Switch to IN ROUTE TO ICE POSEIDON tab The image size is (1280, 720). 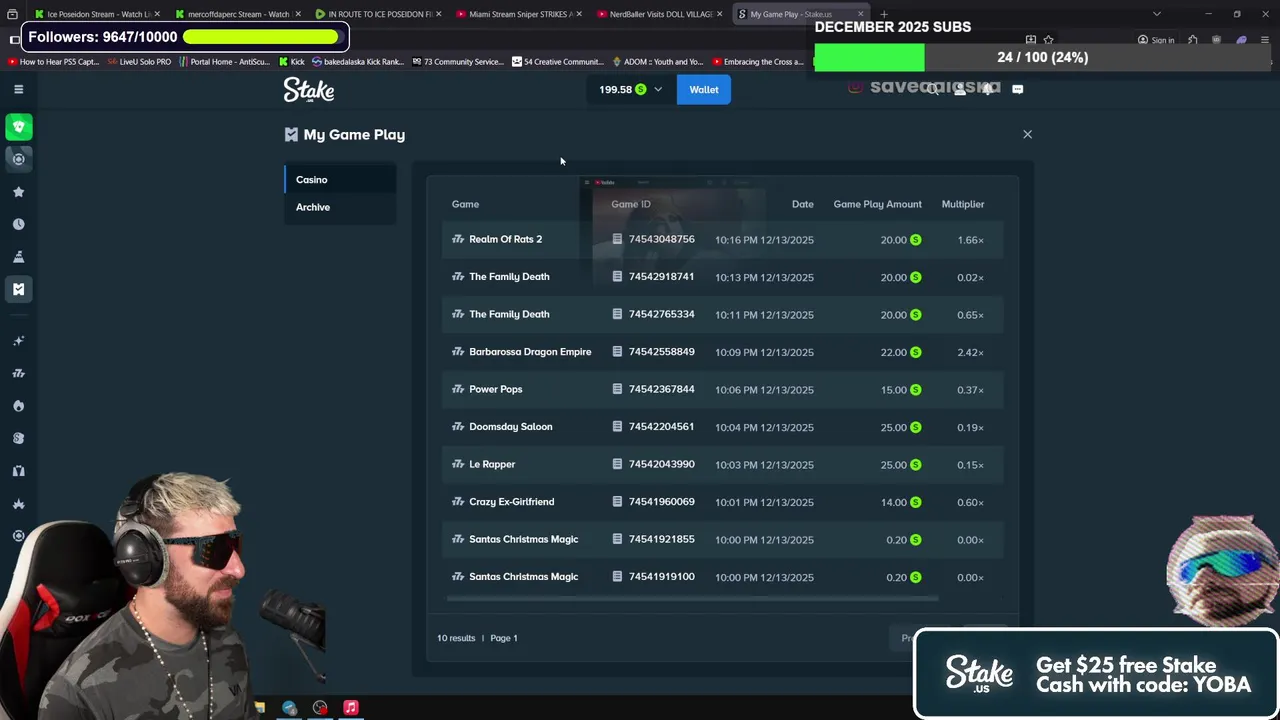378,14
